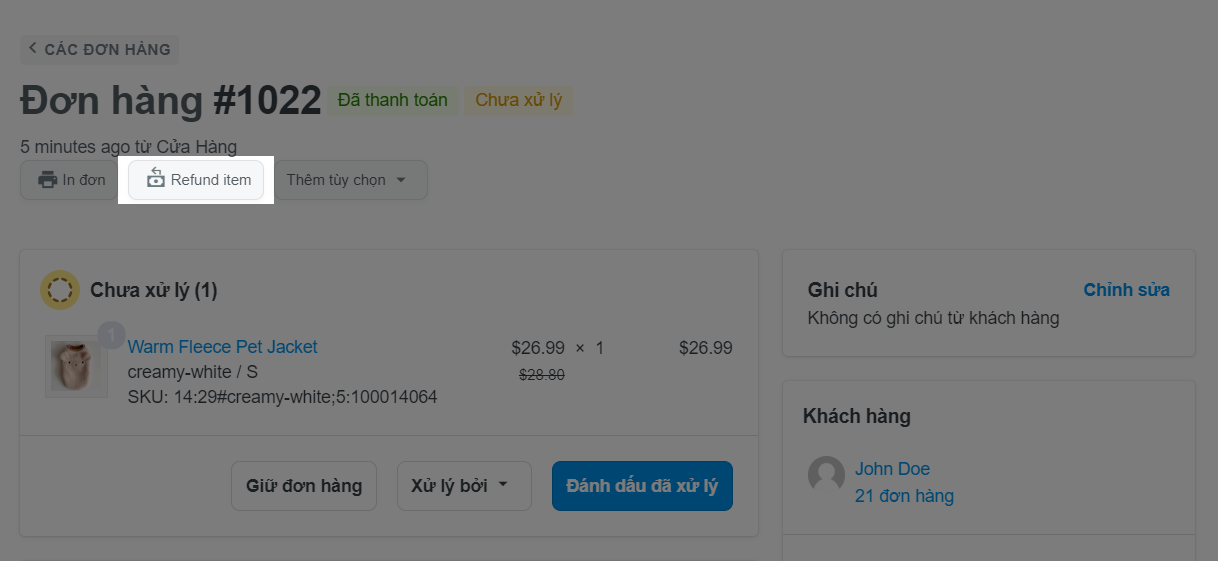This screenshot has width=1218, height=561.
Task: Click the Đã thanh toán status badge
Action: 393,100
